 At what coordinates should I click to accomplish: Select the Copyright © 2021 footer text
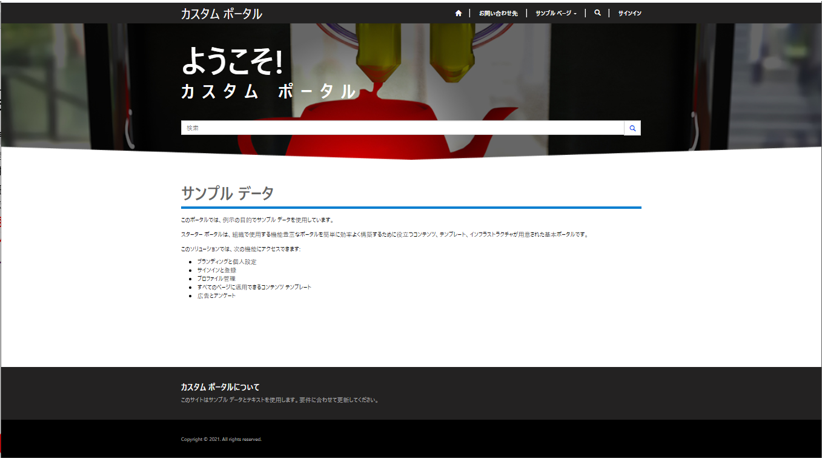tap(221, 439)
